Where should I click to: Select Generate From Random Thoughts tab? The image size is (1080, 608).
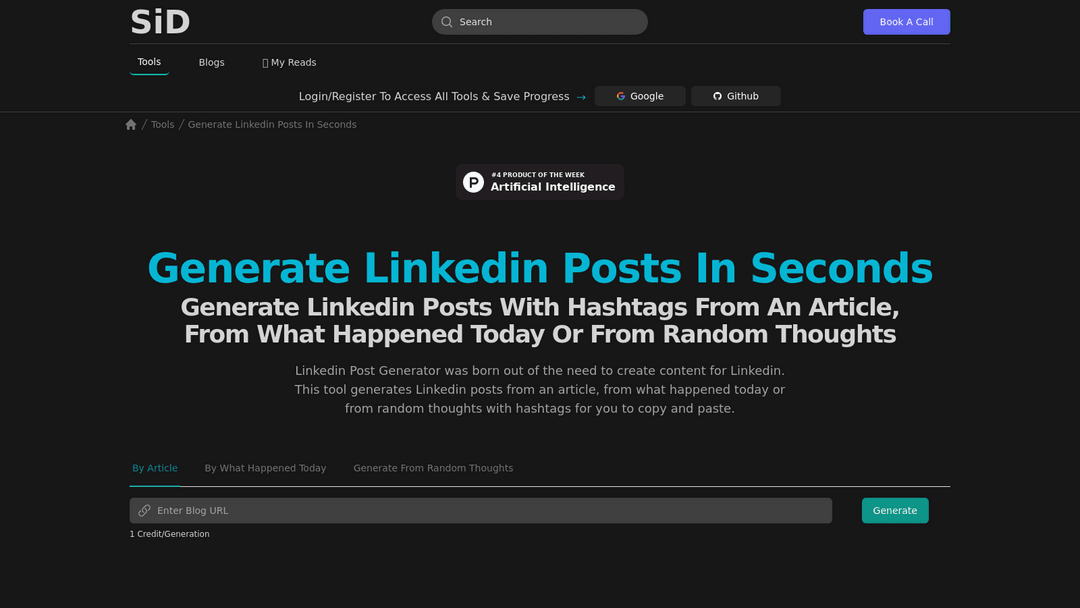(x=433, y=468)
